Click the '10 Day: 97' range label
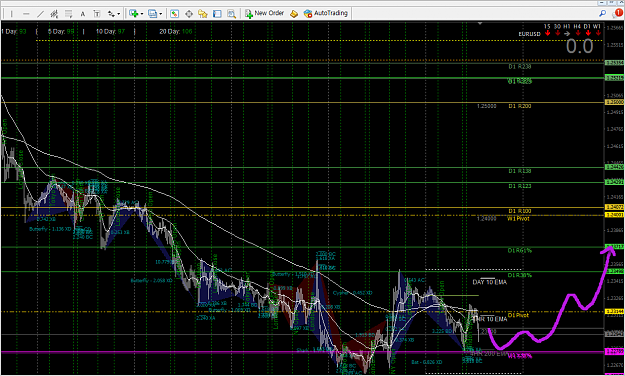Image resolution: width=625 pixels, height=376 pixels. coord(110,31)
